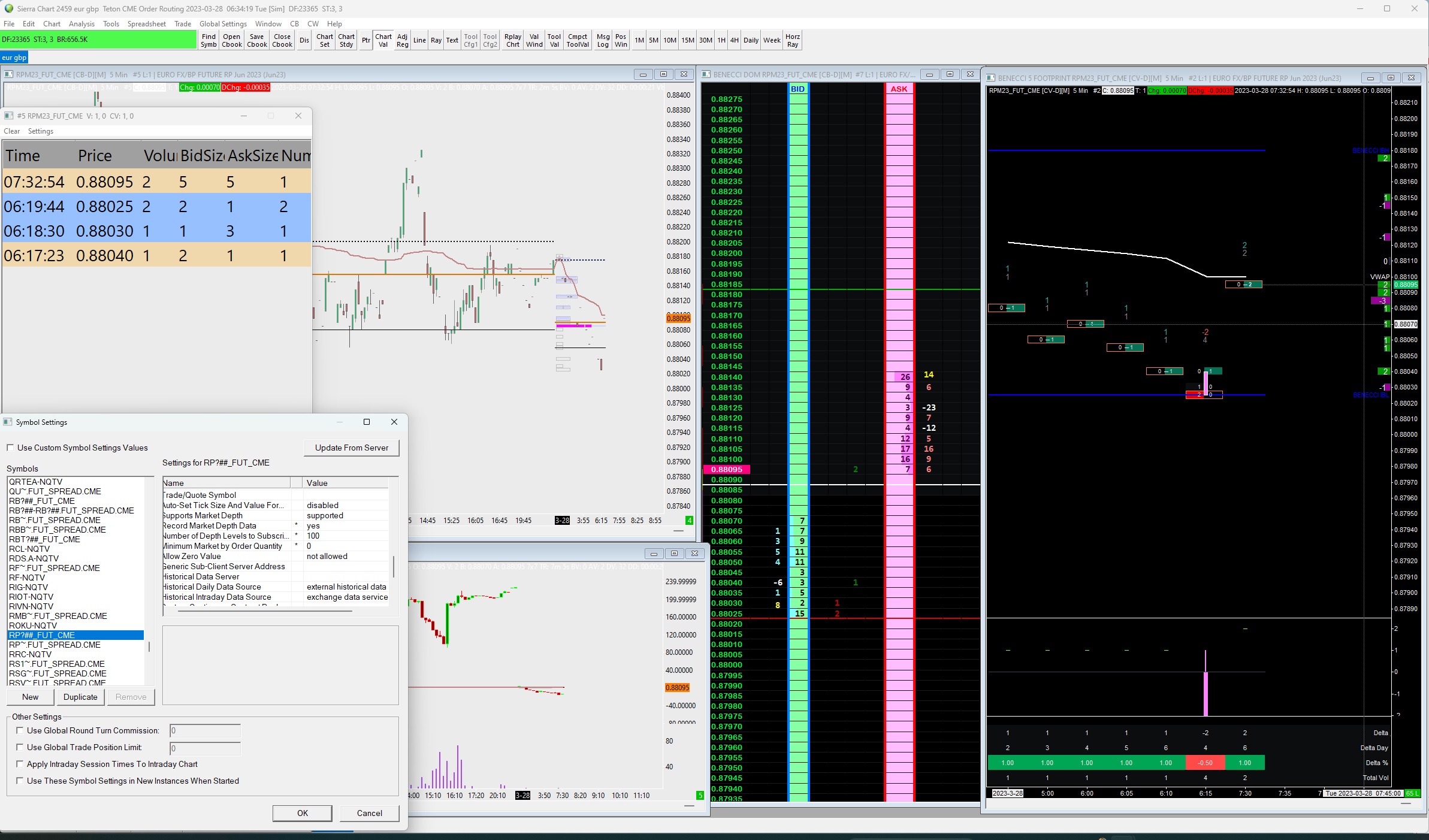Select the Ray drawing tool
The width and height of the screenshot is (1429, 840).
pos(436,40)
